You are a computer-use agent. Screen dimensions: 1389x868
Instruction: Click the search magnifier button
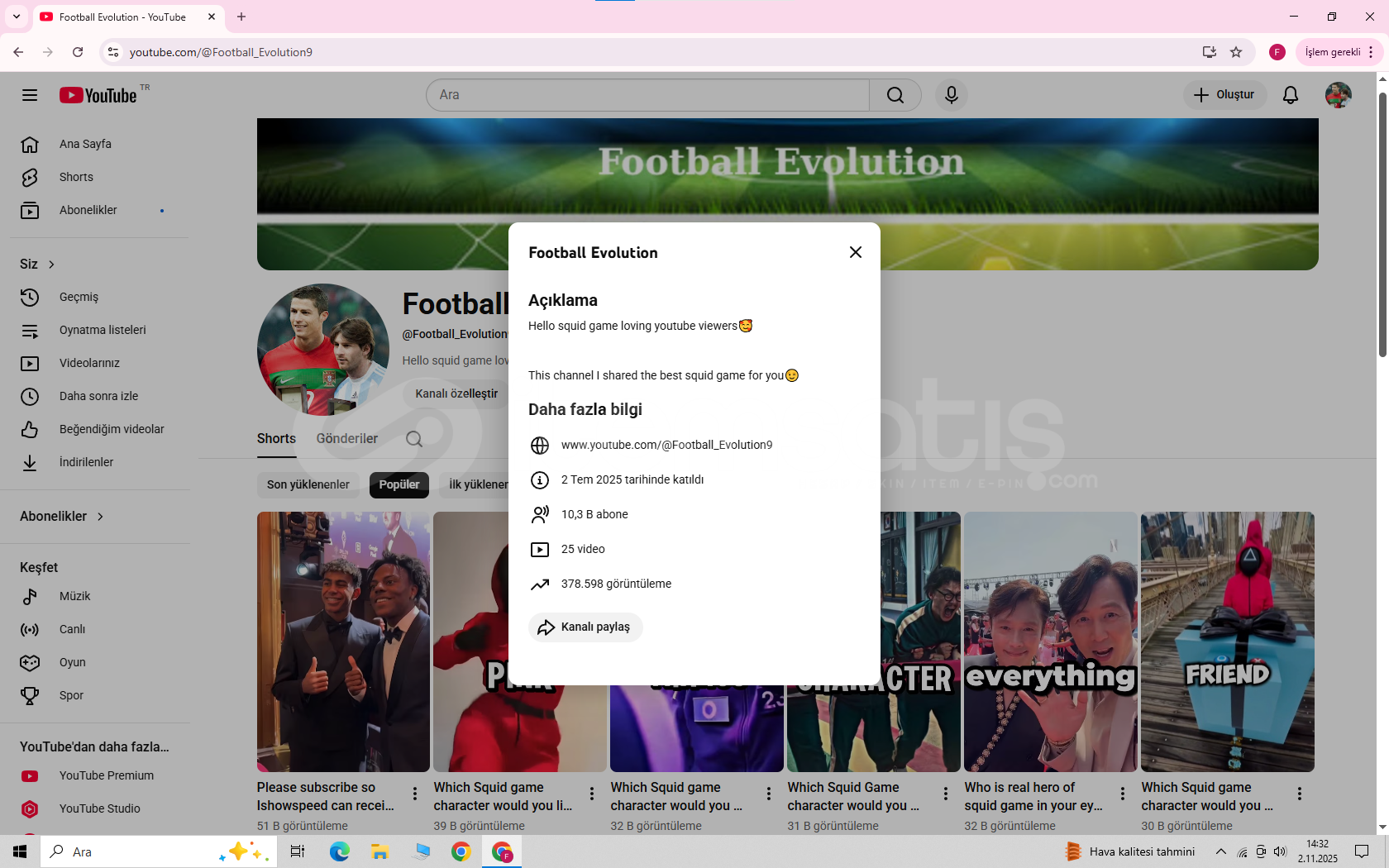pyautogui.click(x=895, y=95)
